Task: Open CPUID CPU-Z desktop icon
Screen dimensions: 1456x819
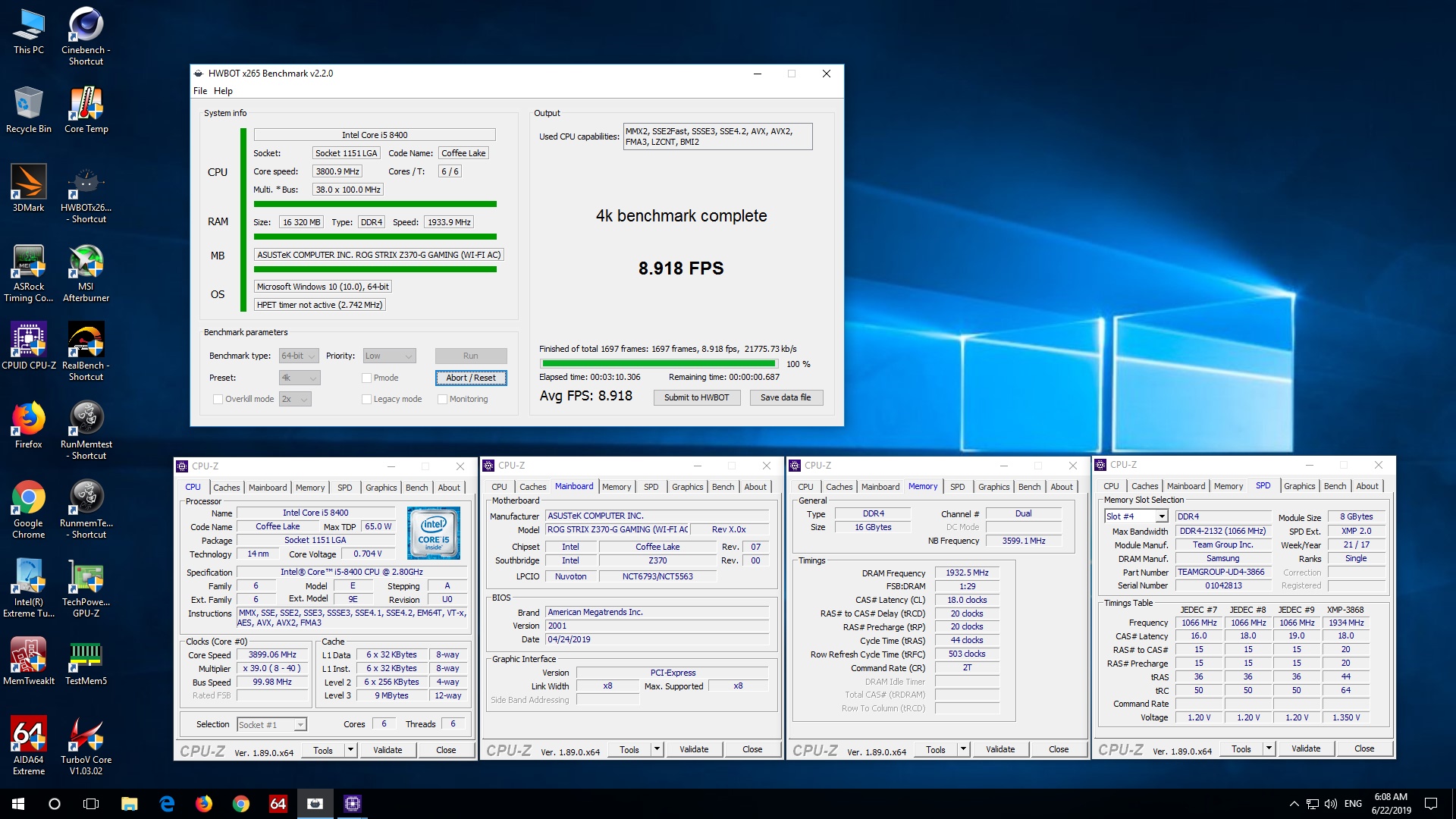Action: point(29,346)
